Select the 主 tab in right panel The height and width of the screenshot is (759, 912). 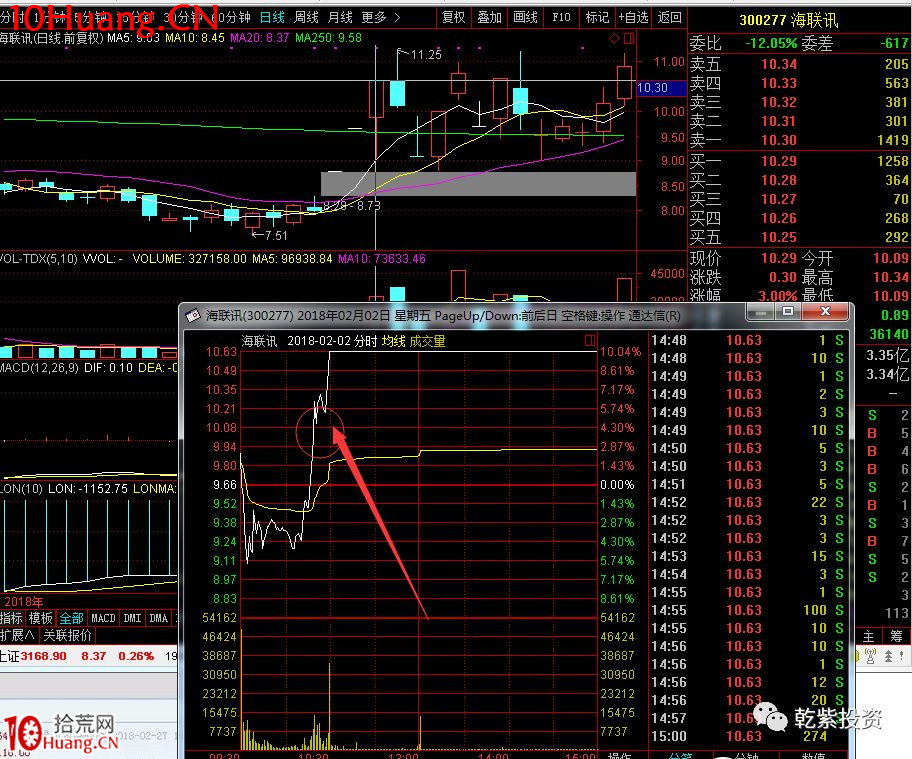[868, 636]
